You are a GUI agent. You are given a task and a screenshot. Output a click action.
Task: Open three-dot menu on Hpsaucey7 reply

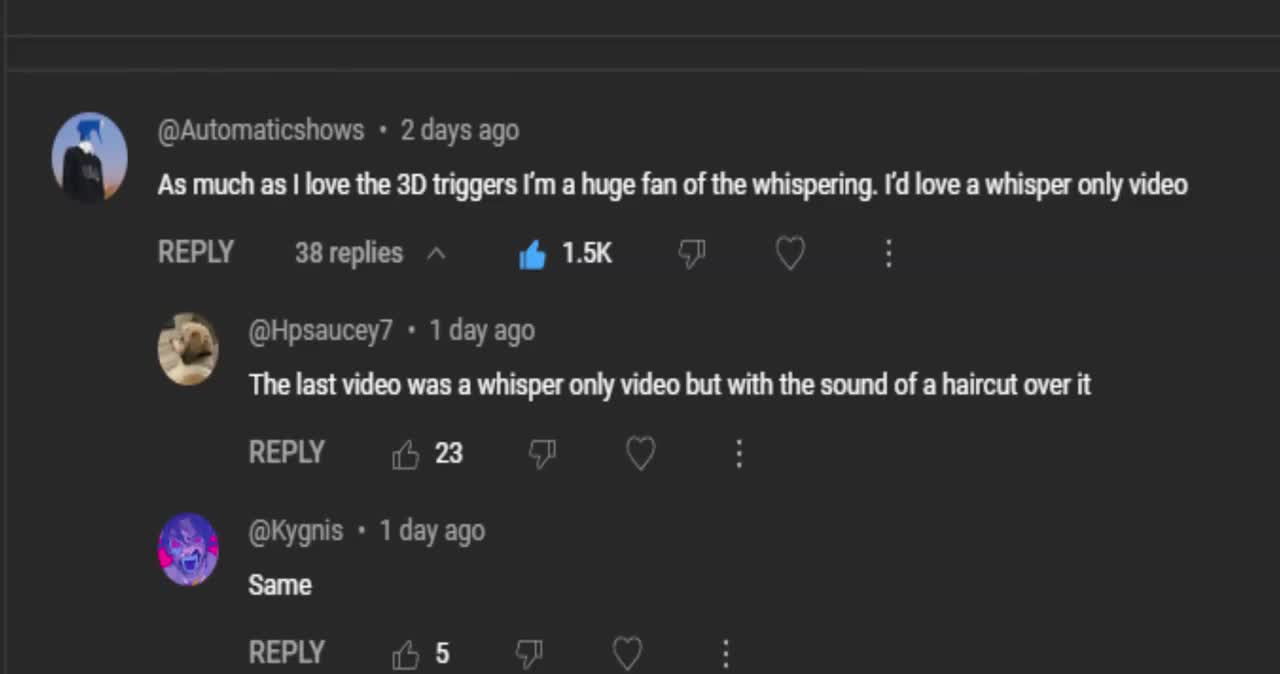click(x=739, y=454)
